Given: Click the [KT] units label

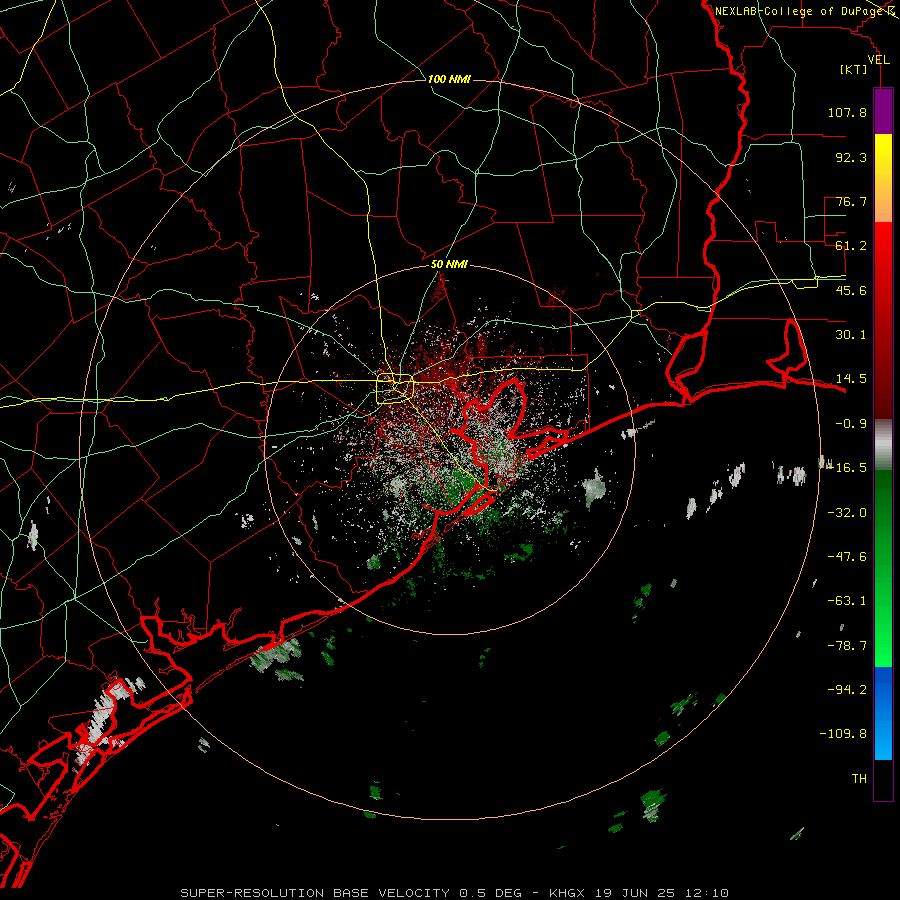Looking at the screenshot, I should point(853,69).
